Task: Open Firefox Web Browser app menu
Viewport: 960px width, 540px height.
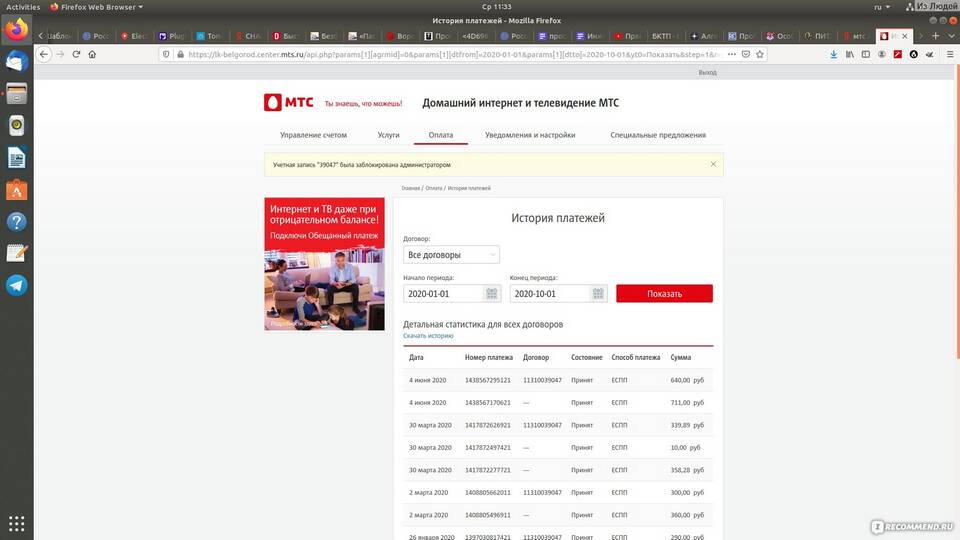Action: (x=96, y=7)
